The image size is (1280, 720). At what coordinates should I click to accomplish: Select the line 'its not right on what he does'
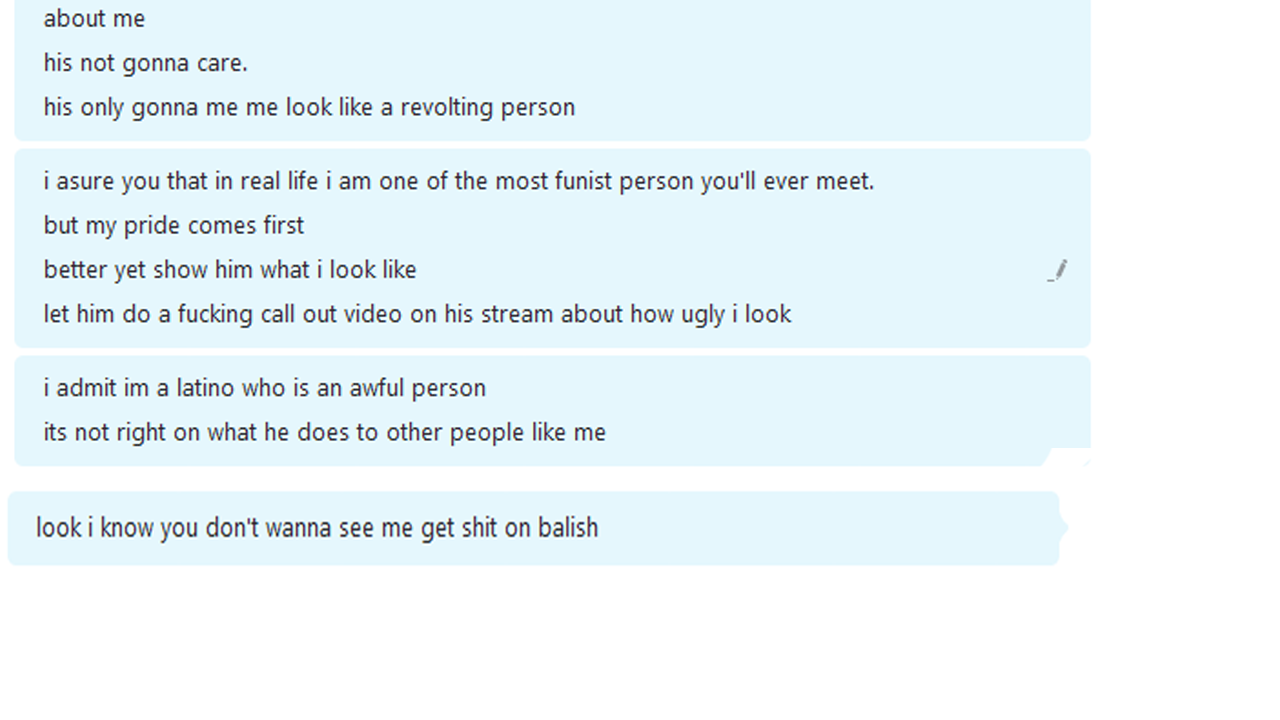324,432
